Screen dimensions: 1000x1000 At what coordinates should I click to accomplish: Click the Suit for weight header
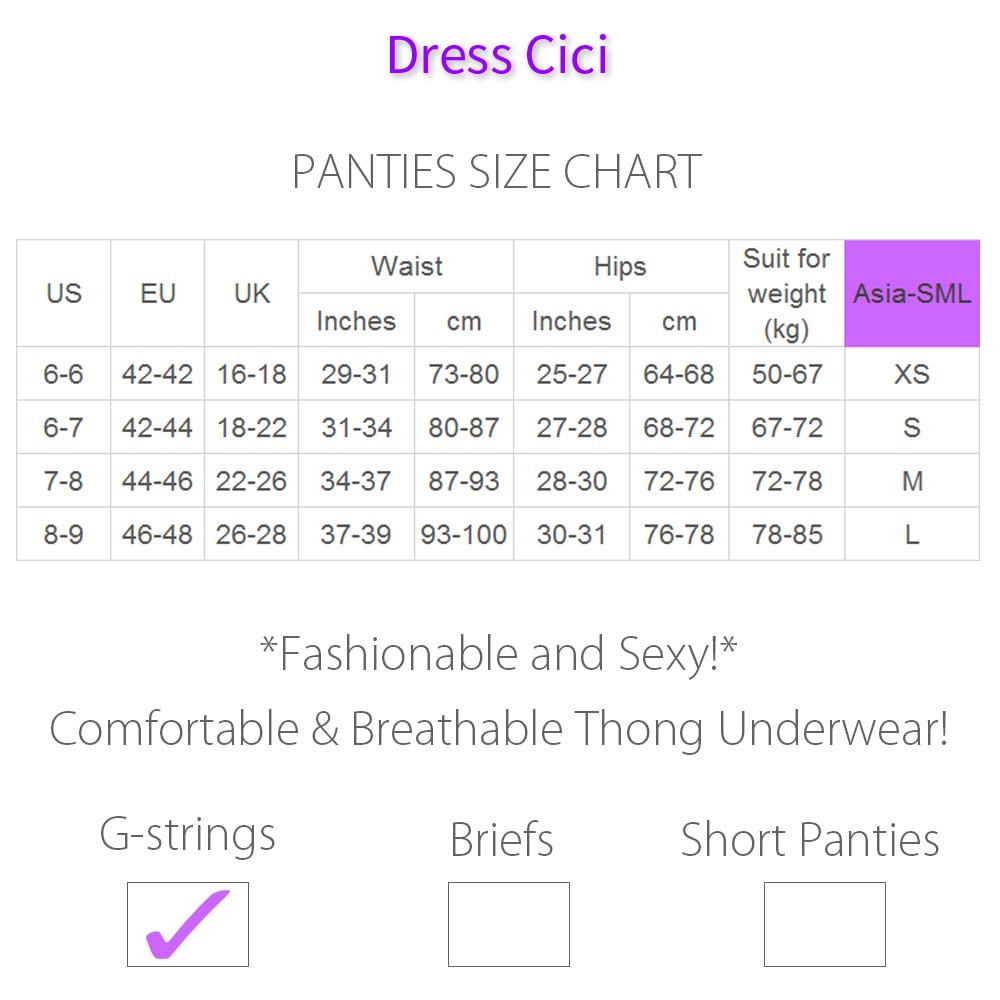(786, 294)
